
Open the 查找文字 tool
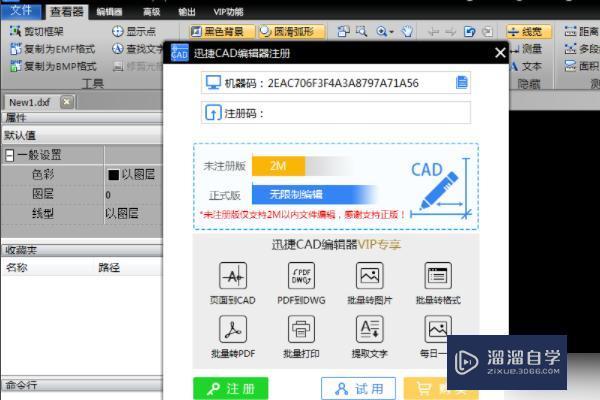coord(138,49)
